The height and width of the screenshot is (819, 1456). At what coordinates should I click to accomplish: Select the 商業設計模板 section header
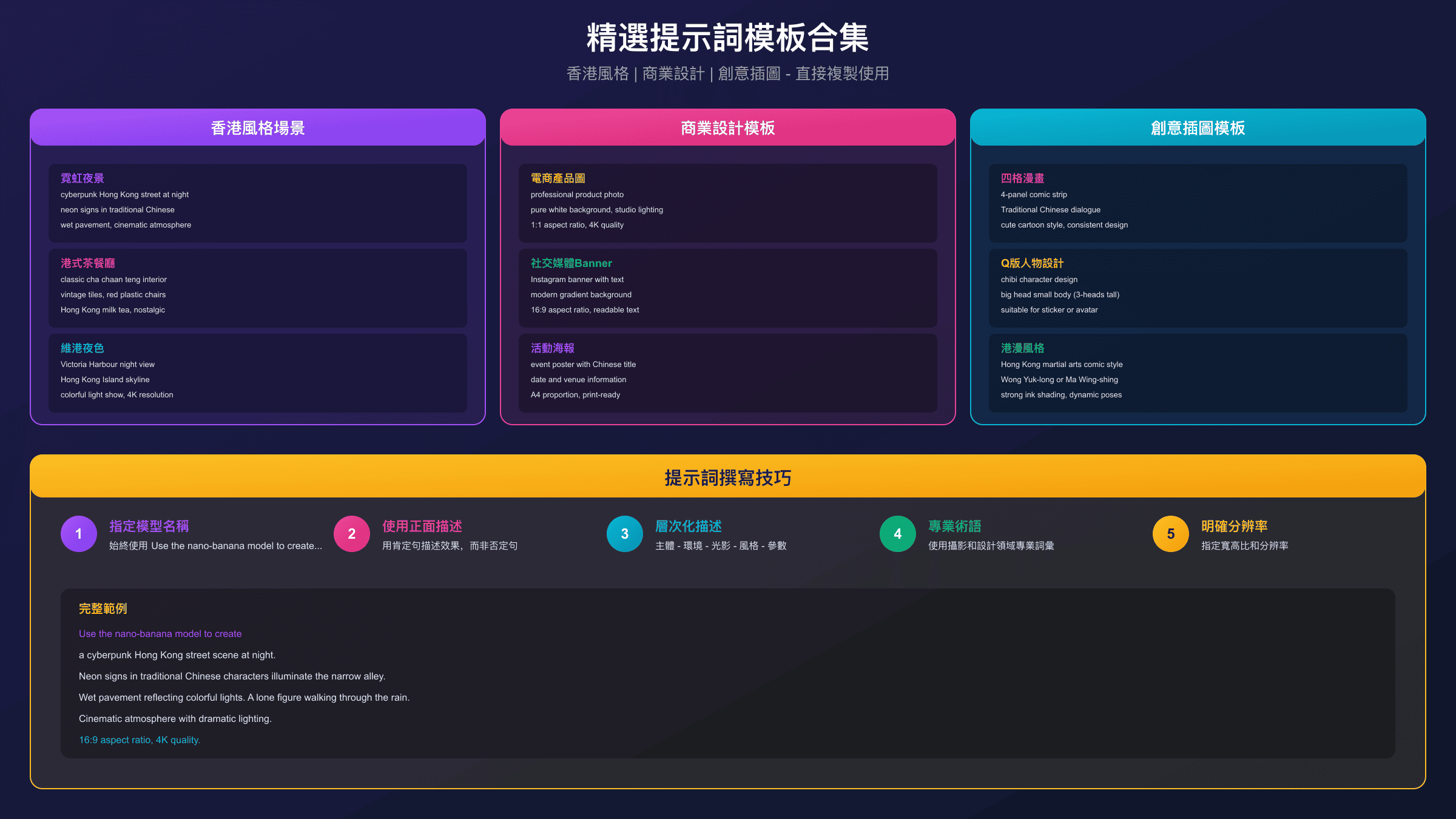tap(727, 128)
